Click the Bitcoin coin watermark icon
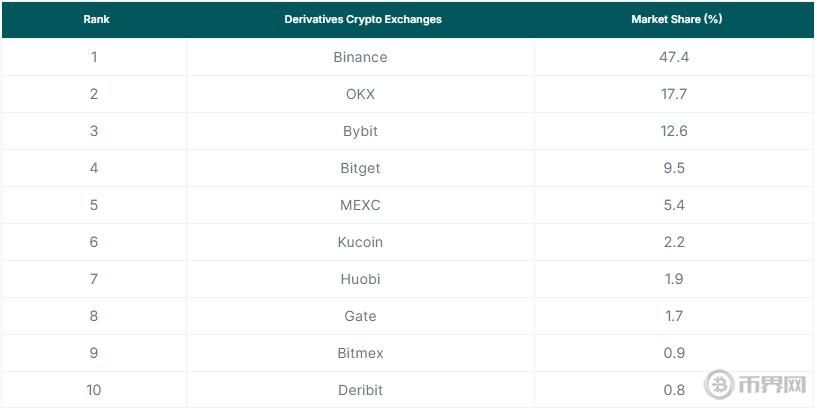Screen dimensions: 817x412 coord(719,384)
